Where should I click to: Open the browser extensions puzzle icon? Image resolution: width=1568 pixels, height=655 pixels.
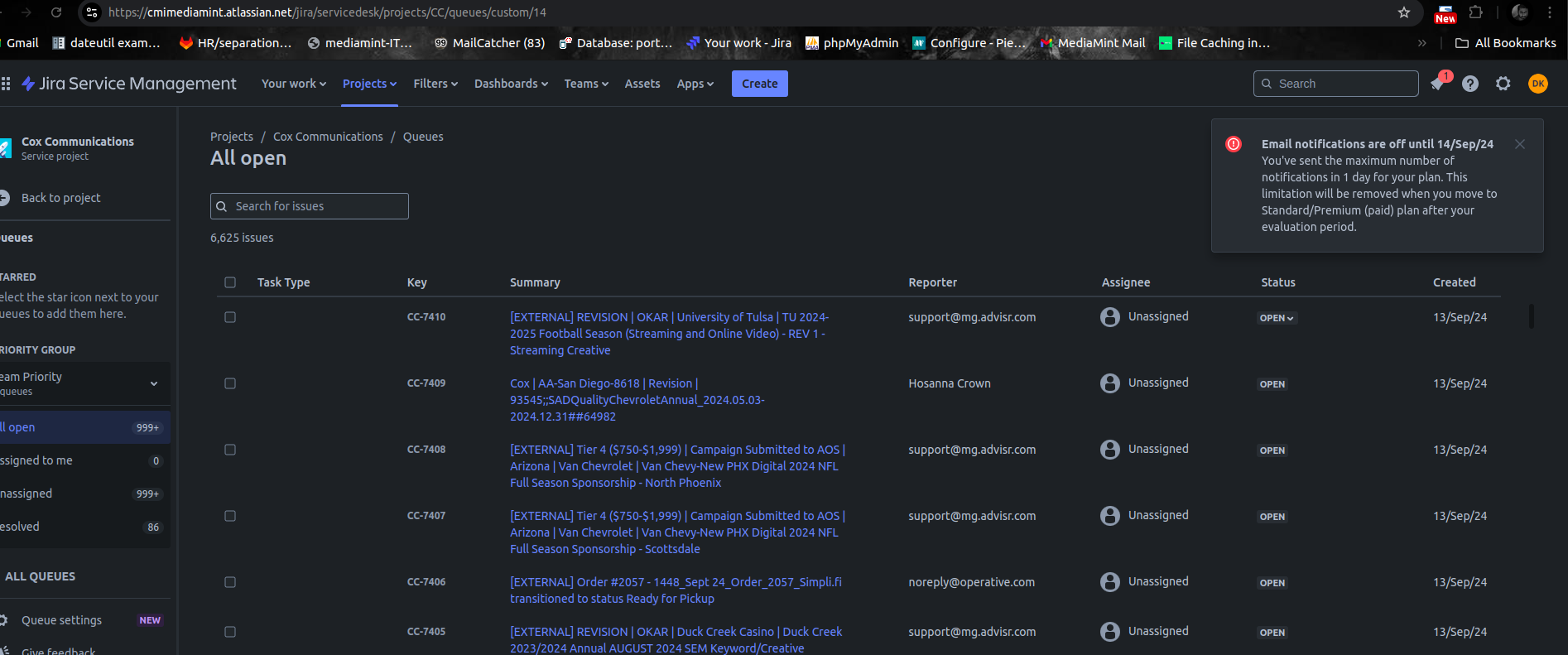point(1475,12)
